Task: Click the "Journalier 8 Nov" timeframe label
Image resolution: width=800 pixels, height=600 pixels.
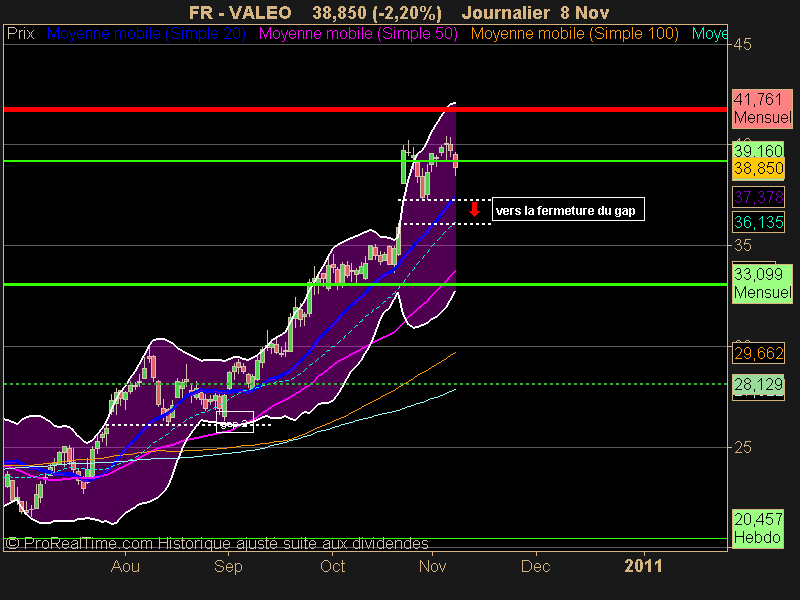Action: pyautogui.click(x=535, y=12)
